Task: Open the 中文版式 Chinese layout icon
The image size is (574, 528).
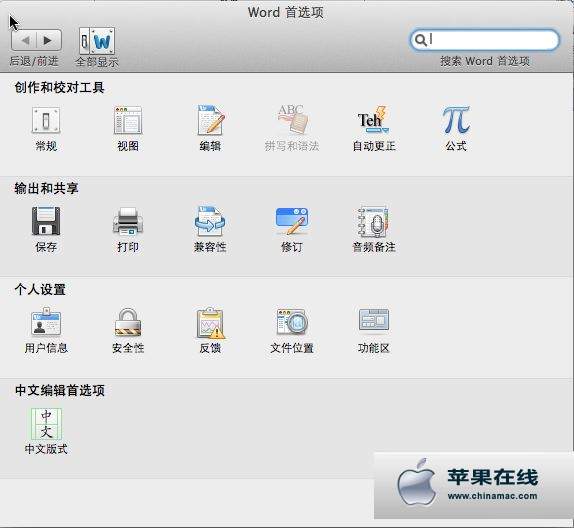Action: [46, 424]
